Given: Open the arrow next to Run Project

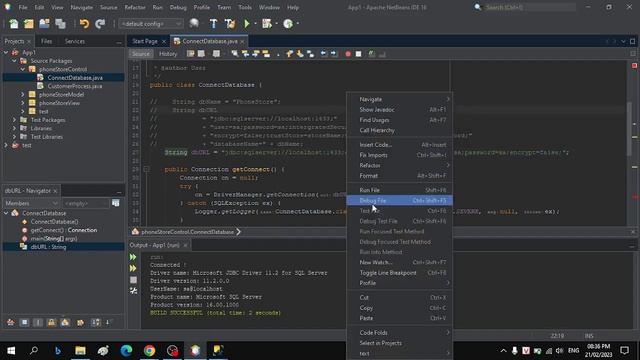Looking at the screenshot, I should point(255,24).
